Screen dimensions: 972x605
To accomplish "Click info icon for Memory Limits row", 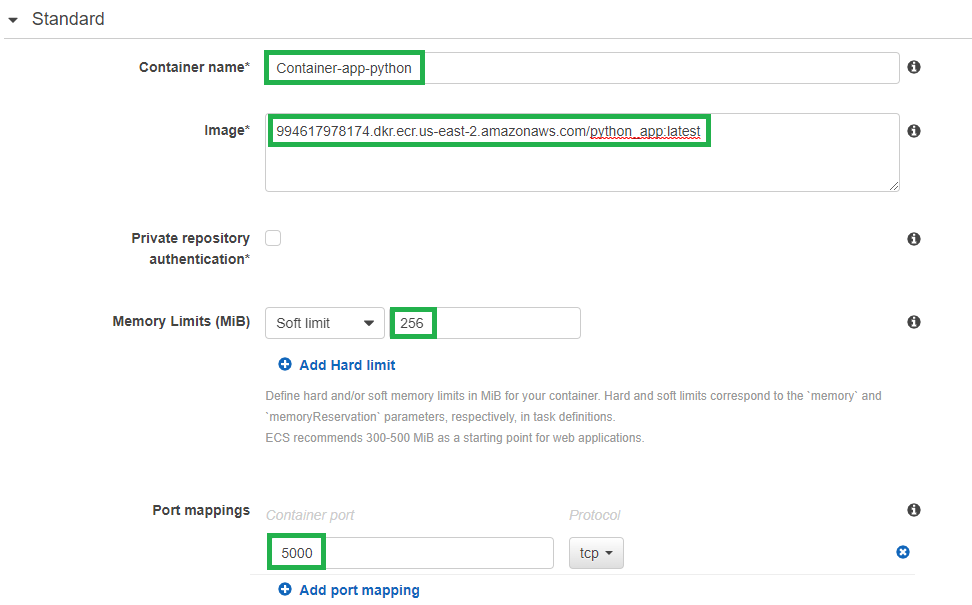I will tap(914, 322).
